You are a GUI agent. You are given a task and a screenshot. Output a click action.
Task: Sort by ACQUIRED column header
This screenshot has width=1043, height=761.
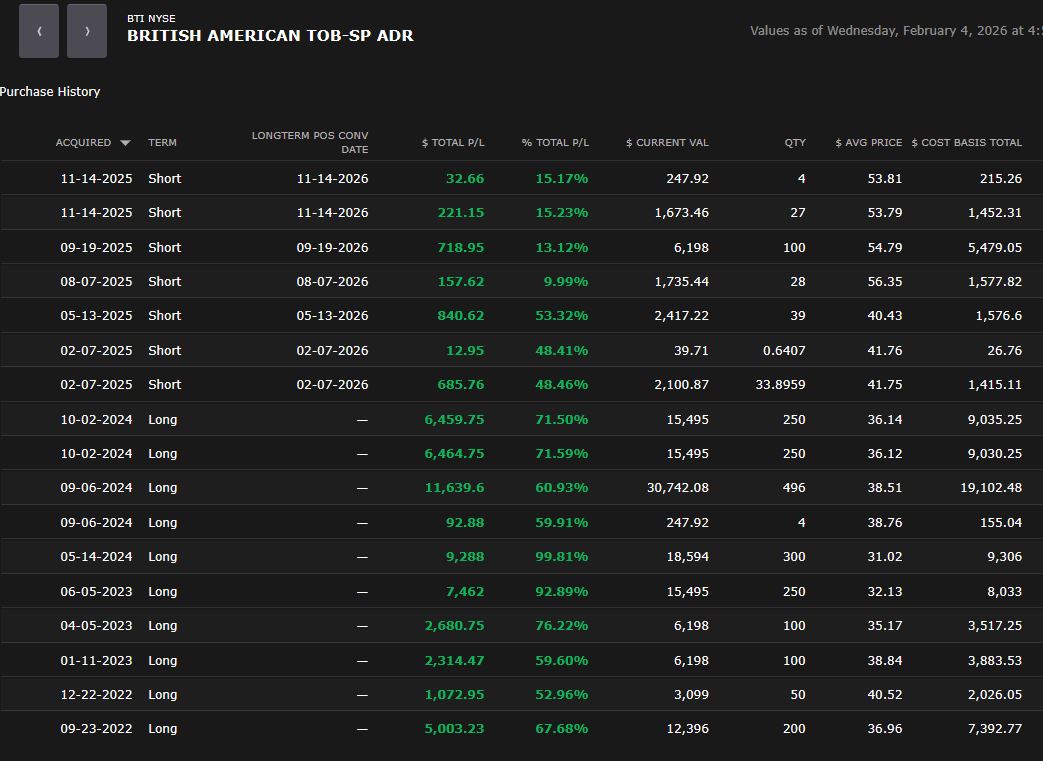tap(83, 142)
